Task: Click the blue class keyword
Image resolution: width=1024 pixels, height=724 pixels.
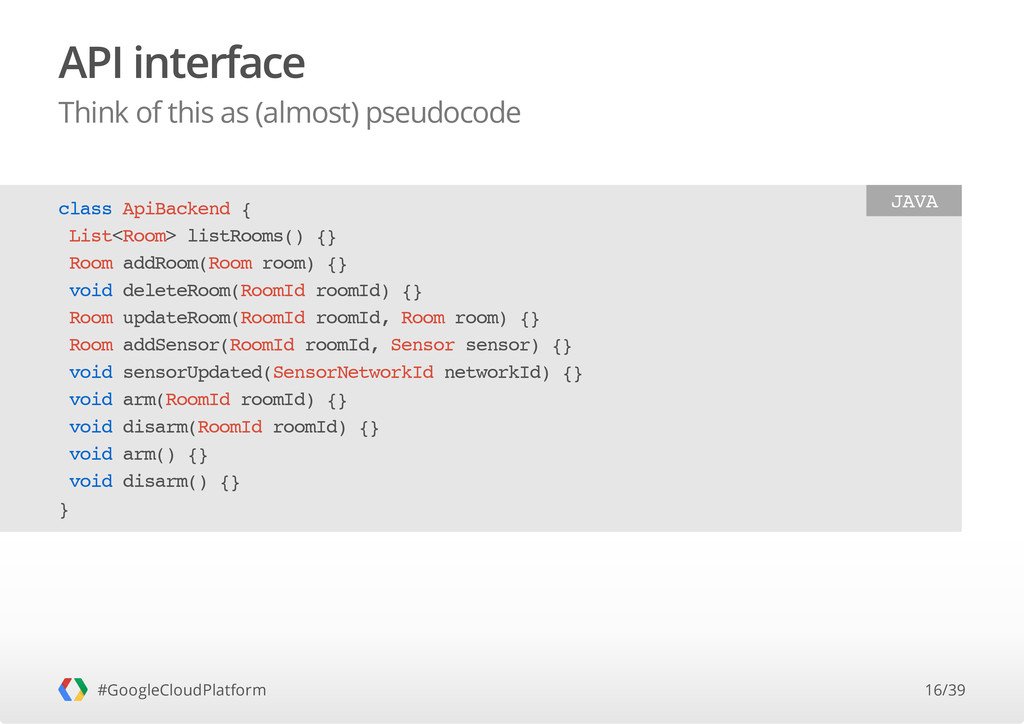Action: [85, 209]
